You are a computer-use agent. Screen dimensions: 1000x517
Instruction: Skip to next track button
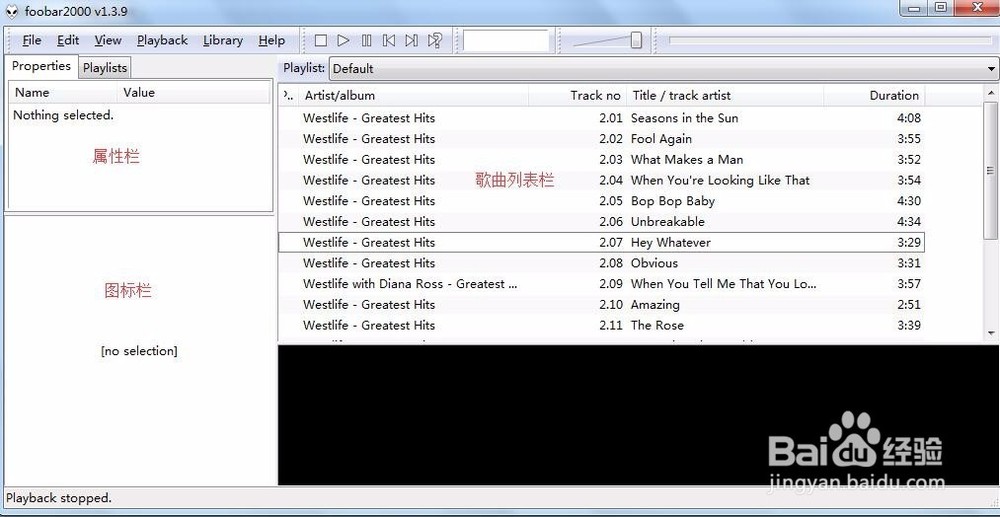tap(411, 41)
